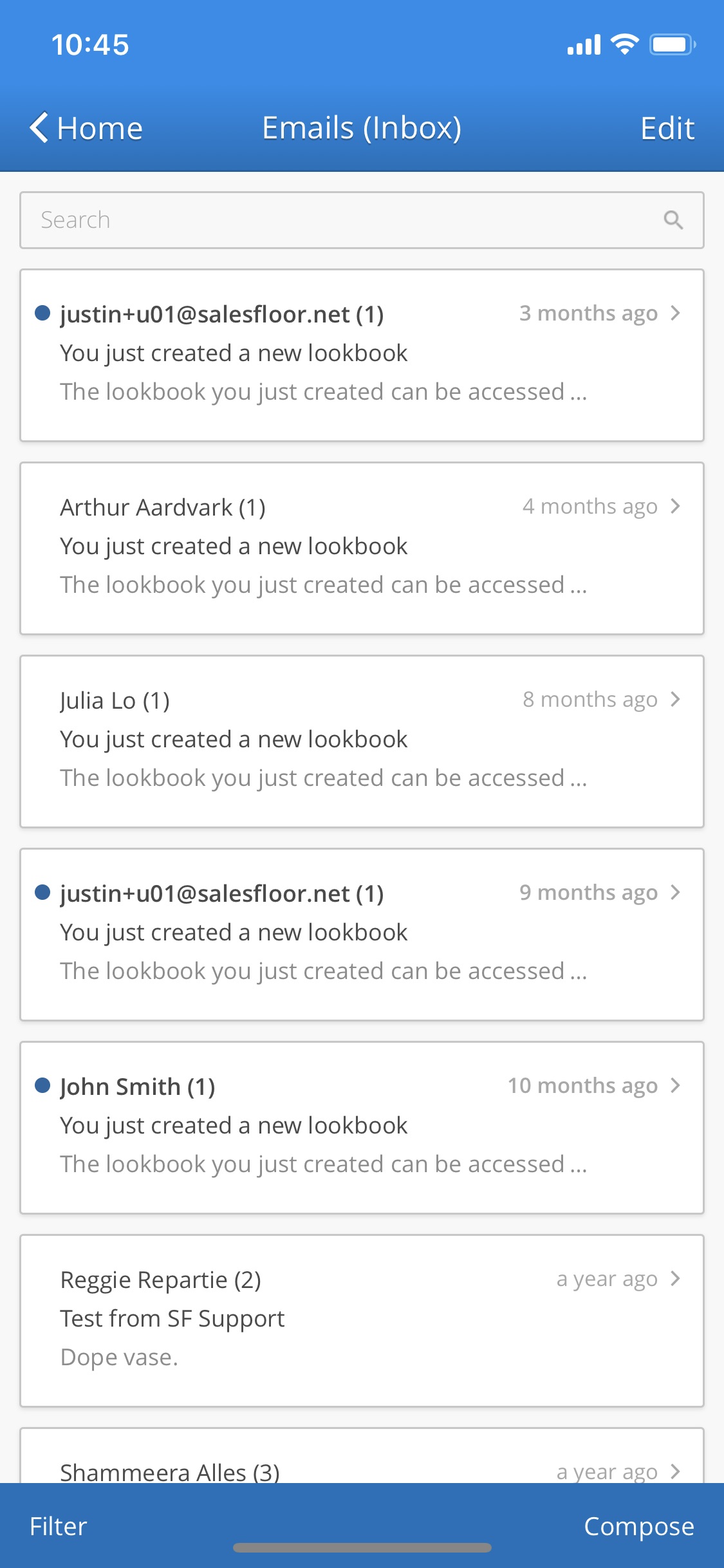724x1568 pixels.
Task: Open Filter options in bottom bar
Action: click(x=59, y=1526)
